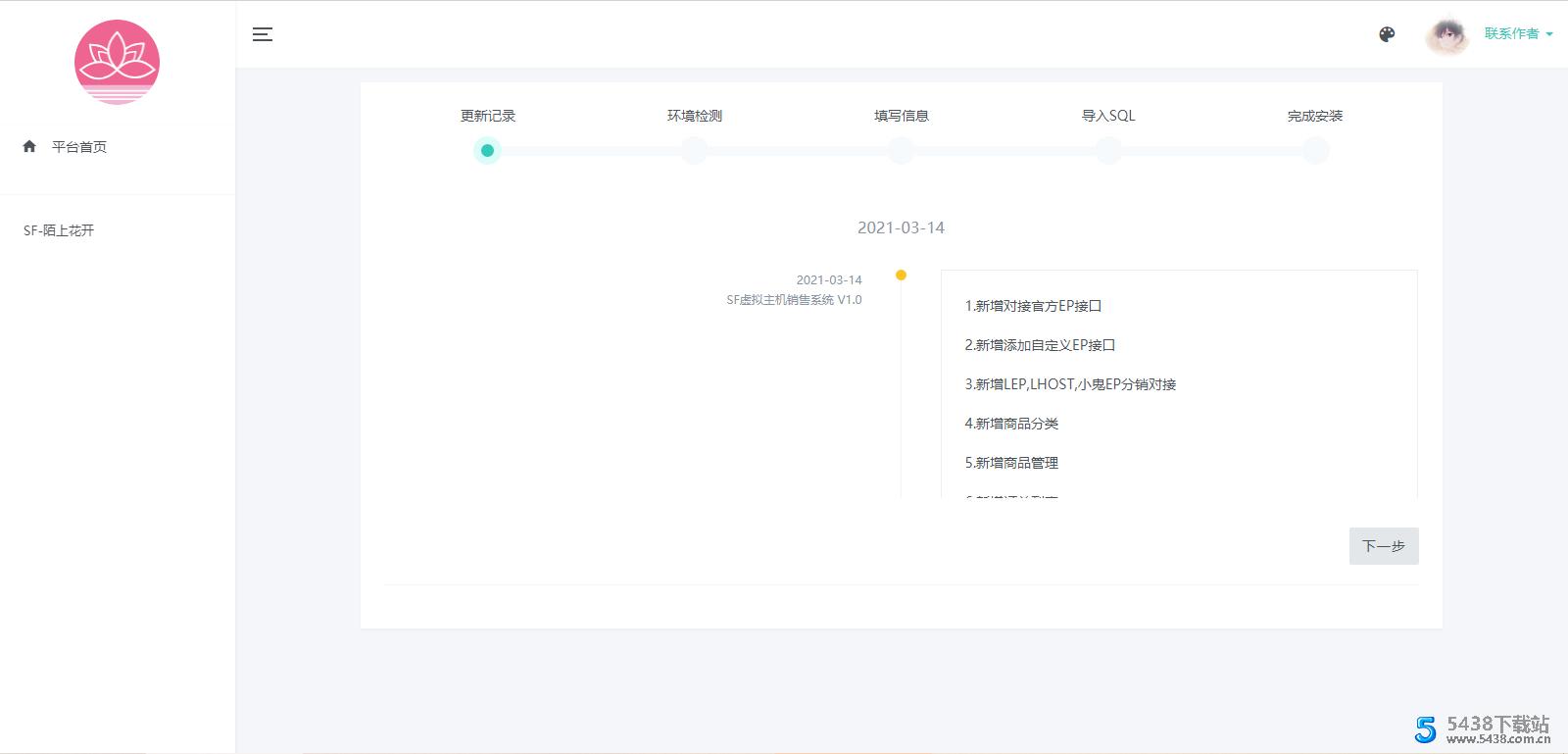Image resolution: width=1568 pixels, height=754 pixels.
Task: Open 平台首页 in the sidebar
Action: click(x=79, y=147)
